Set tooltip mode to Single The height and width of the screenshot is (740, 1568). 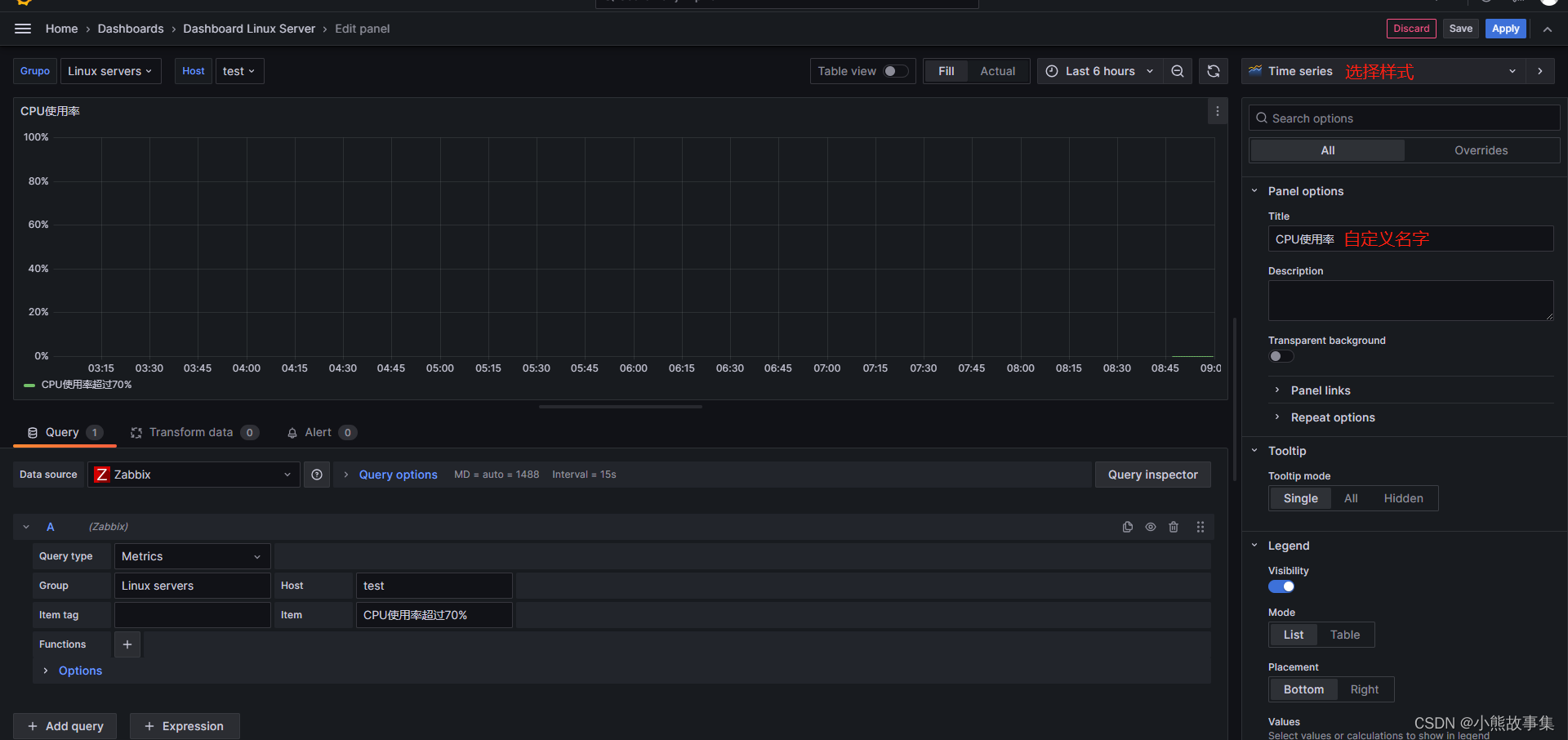(1300, 498)
